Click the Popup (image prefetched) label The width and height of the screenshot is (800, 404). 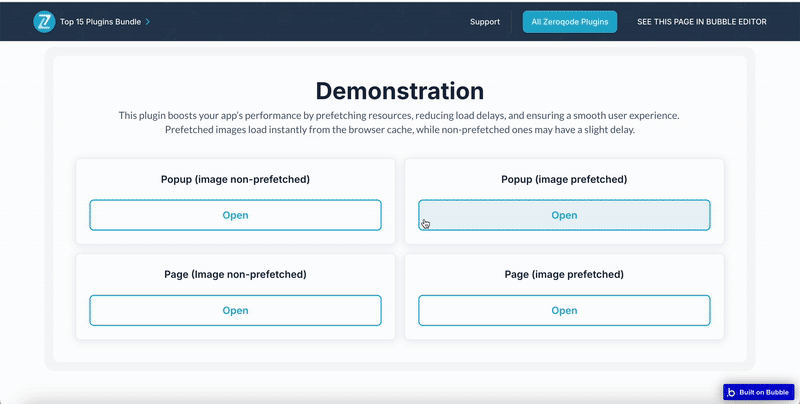(564, 179)
